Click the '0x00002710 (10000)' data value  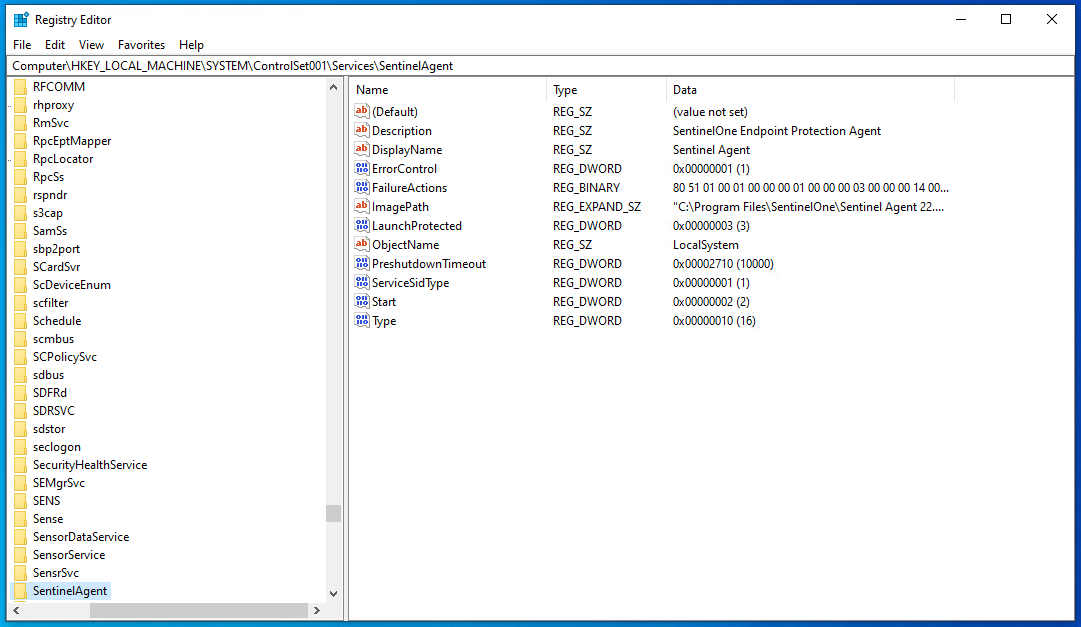pos(723,263)
